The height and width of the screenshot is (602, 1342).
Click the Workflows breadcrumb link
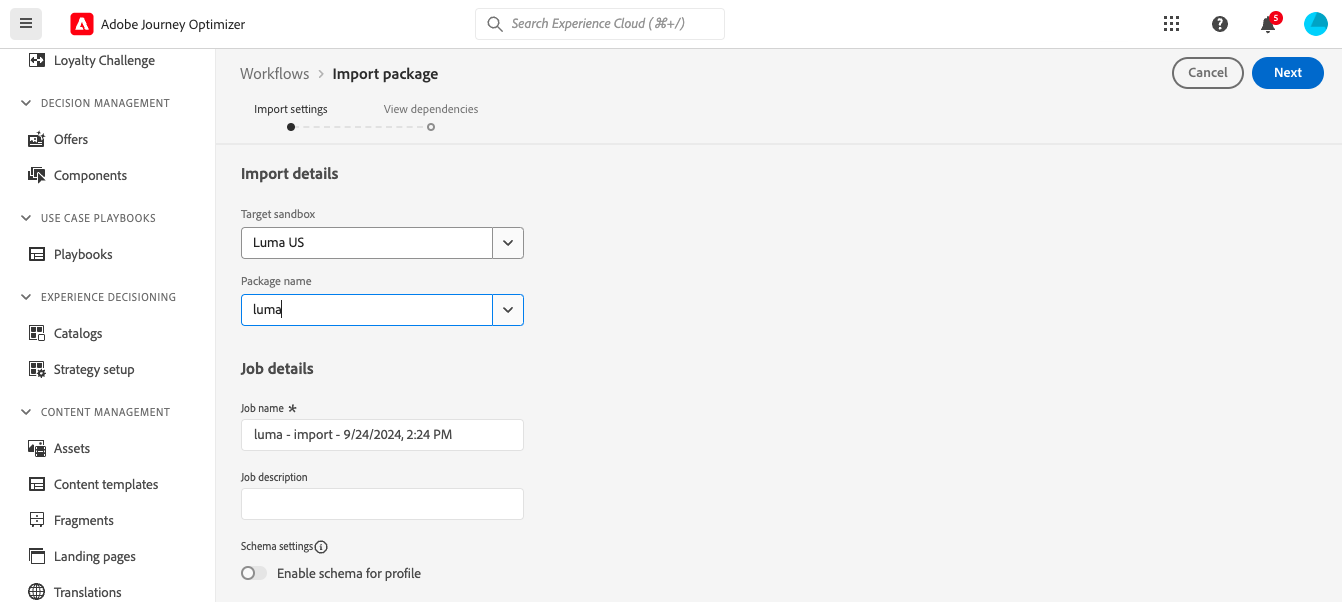(x=274, y=73)
